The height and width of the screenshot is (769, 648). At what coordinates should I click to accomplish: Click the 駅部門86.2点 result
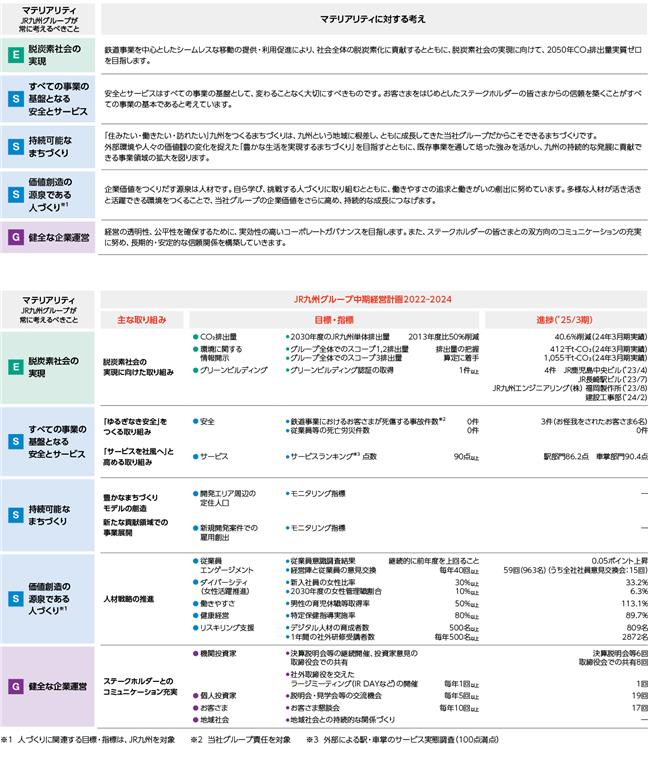pyautogui.click(x=566, y=457)
